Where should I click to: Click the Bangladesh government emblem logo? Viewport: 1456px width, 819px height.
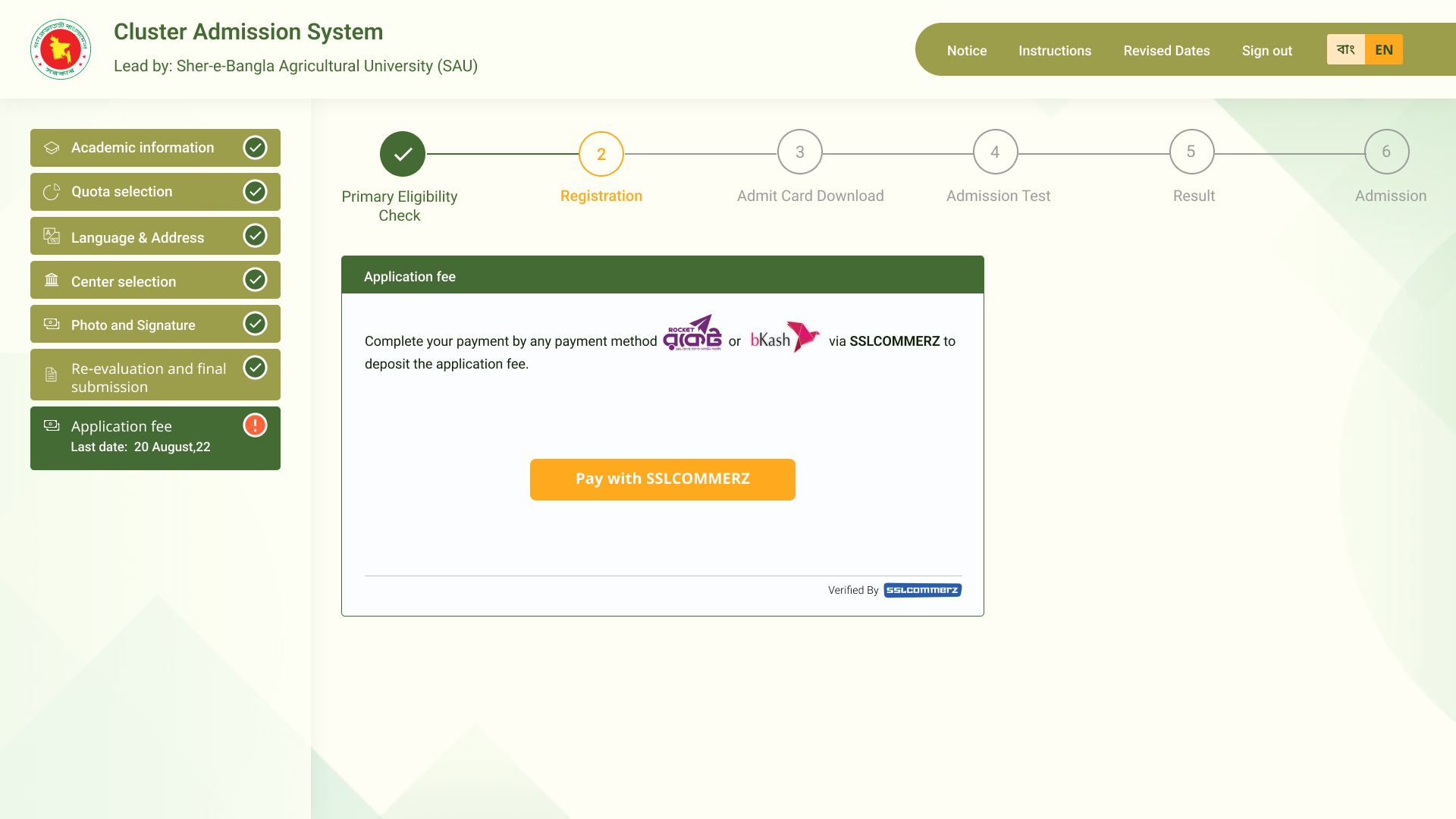coord(61,49)
